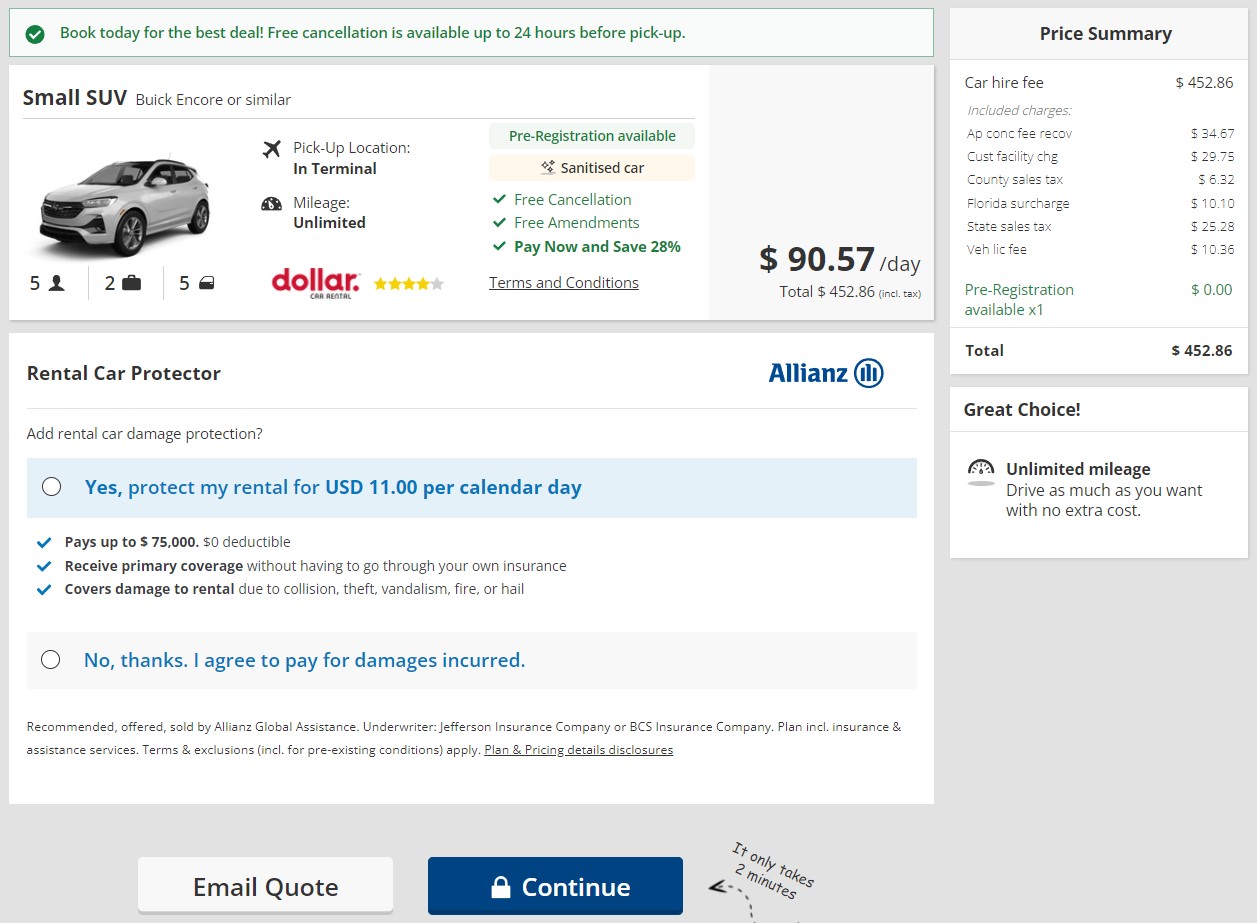Click the passenger seats person icon
The image size is (1257, 923).
click(x=56, y=283)
